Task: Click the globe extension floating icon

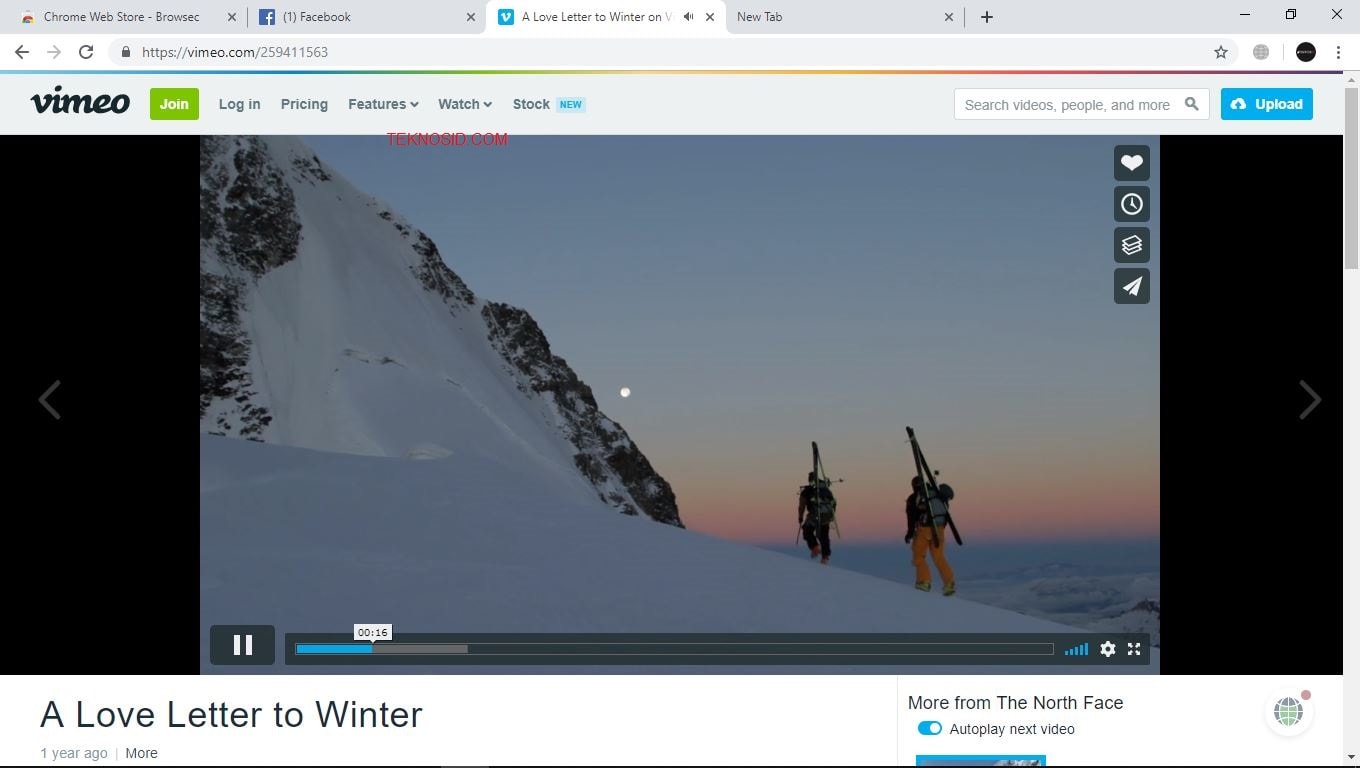Action: coord(1288,712)
